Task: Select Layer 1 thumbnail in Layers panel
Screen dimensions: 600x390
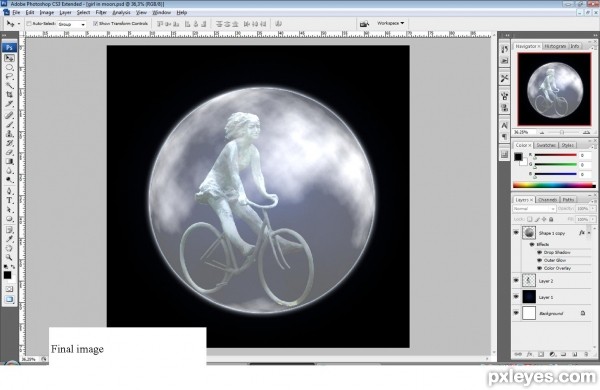Action: [x=529, y=297]
